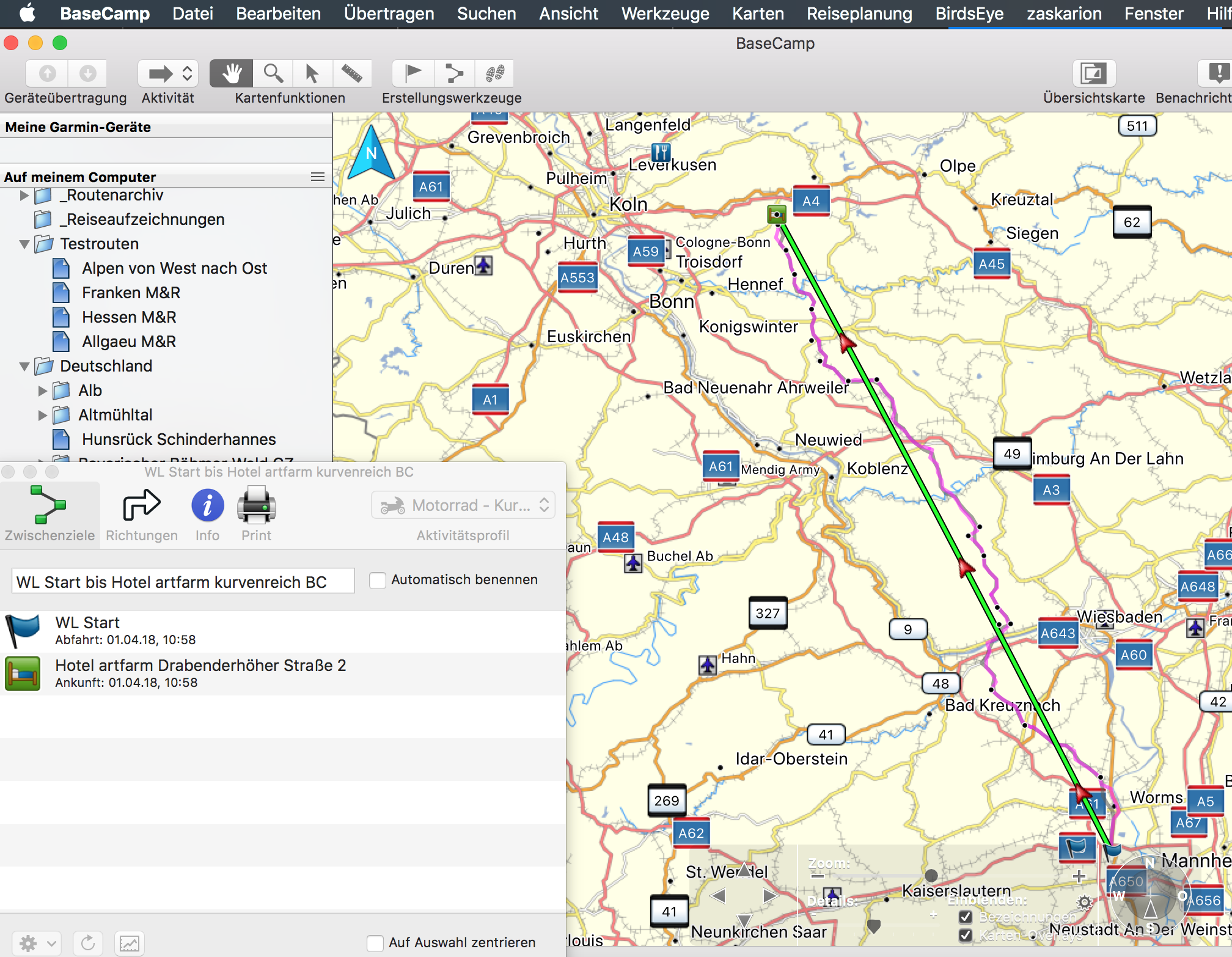
Task: Click the send-to-device upload arrow icon
Action: point(47,74)
